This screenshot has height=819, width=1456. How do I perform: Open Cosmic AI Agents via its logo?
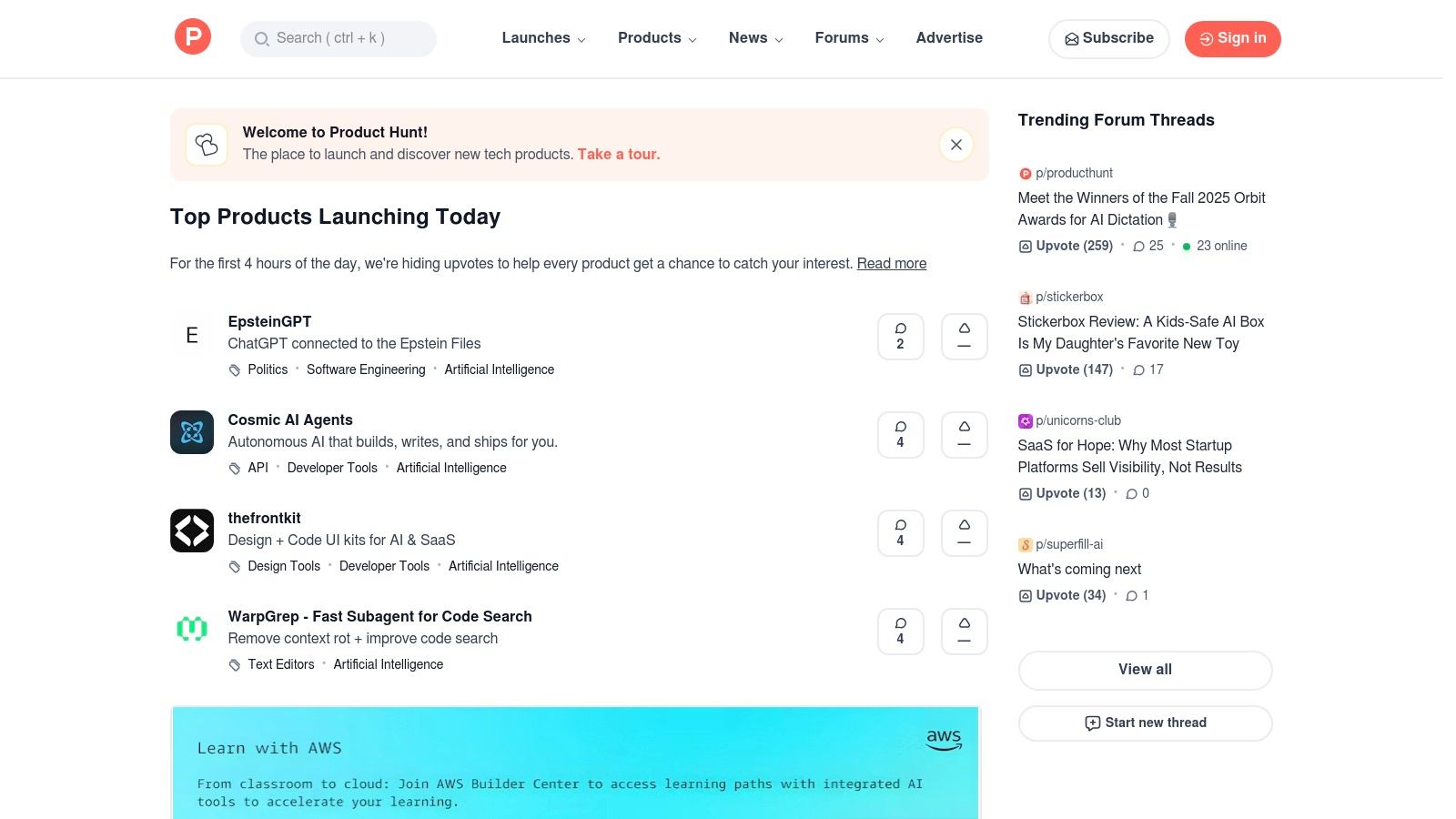point(191,432)
